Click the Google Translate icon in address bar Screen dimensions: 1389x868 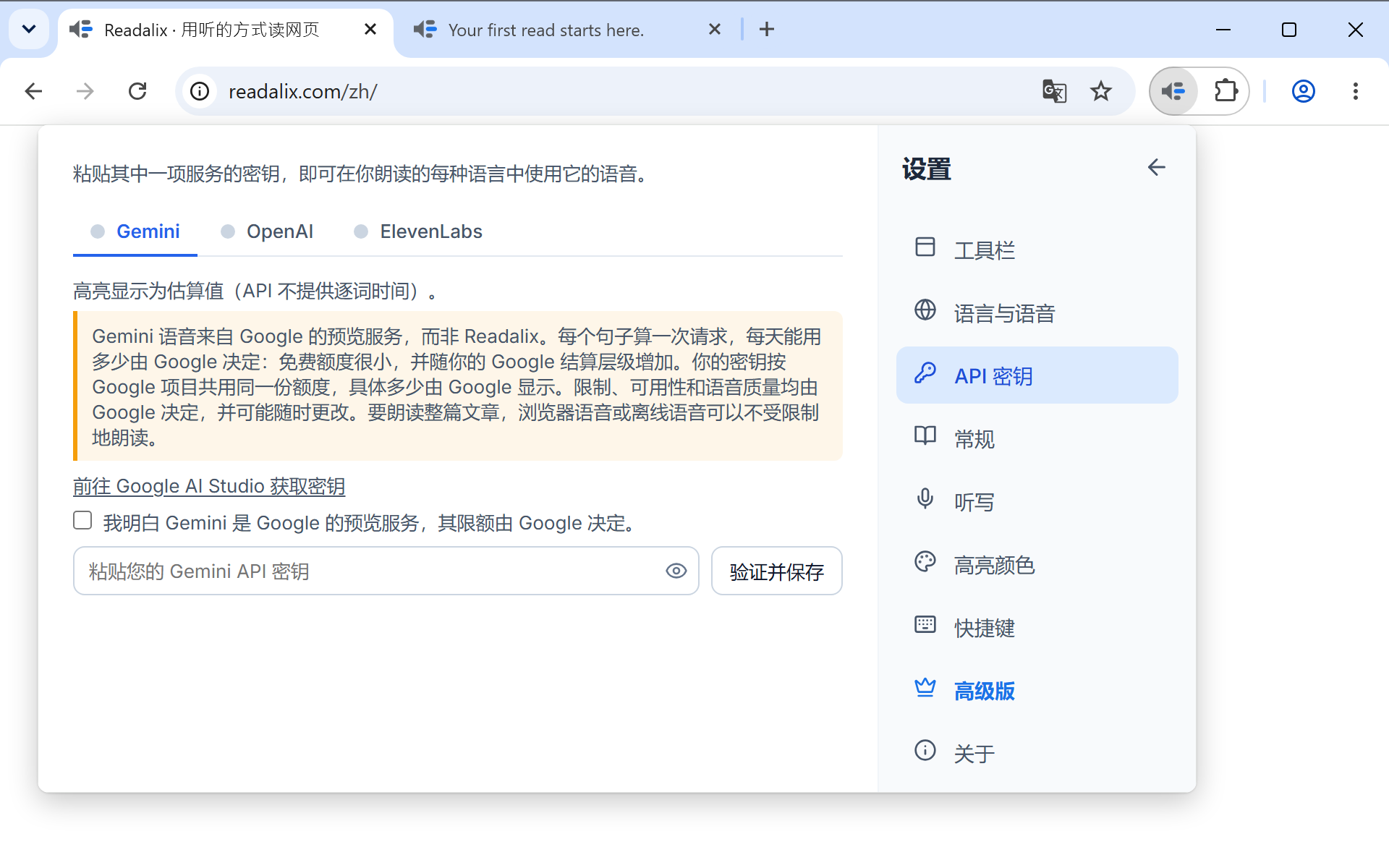(1054, 91)
